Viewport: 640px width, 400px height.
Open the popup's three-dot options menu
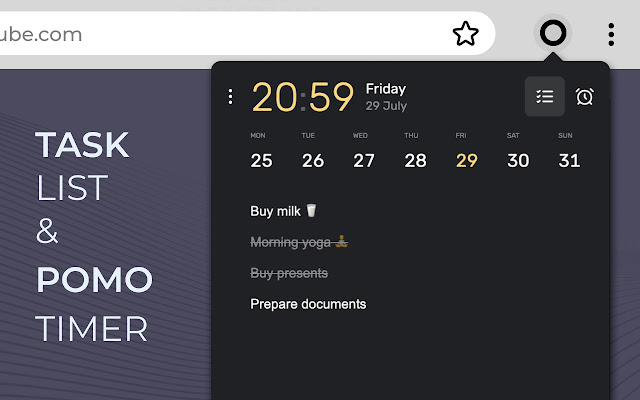click(x=231, y=97)
